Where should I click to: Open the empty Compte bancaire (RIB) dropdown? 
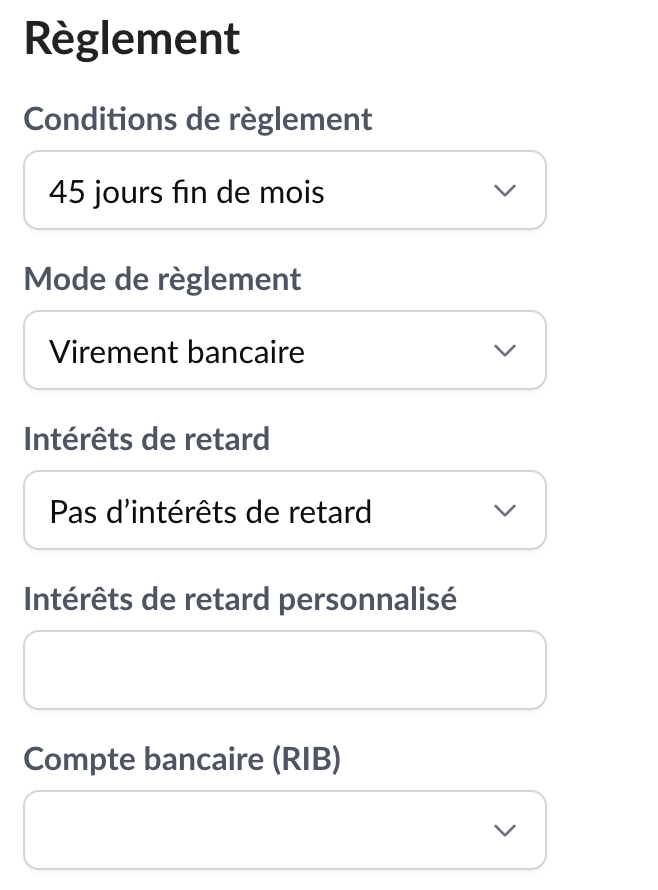pos(284,830)
